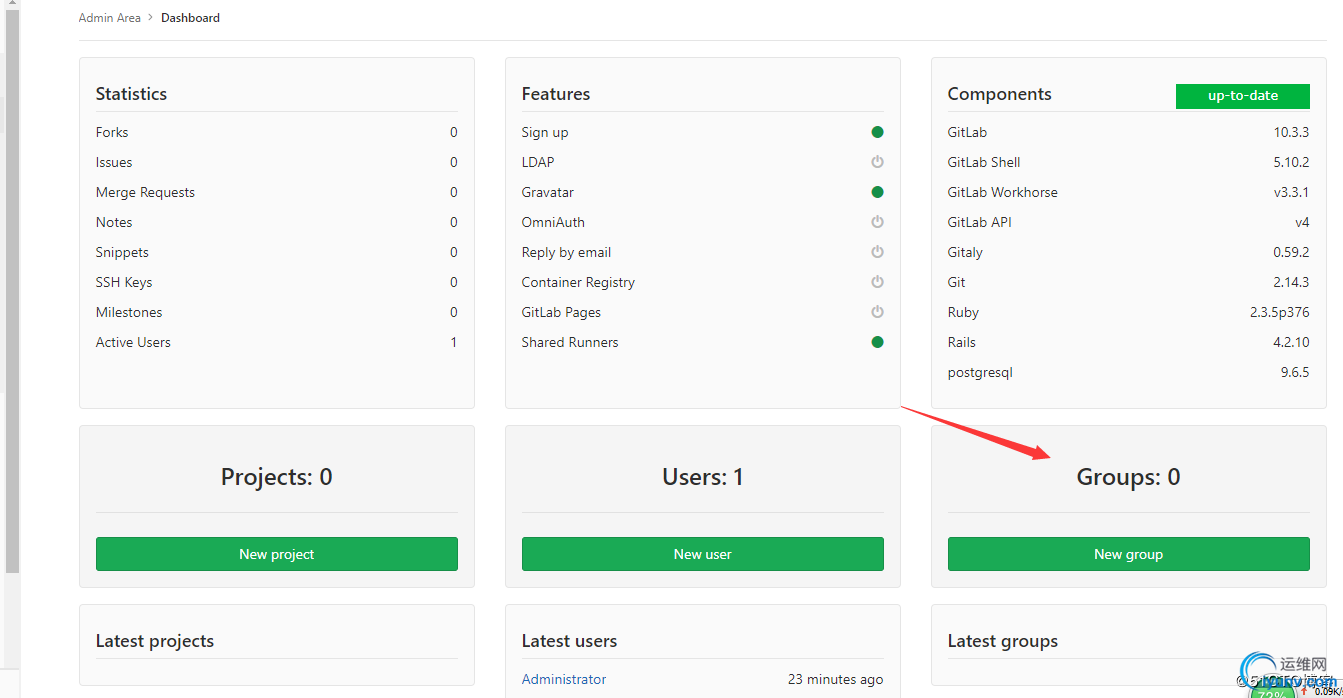Click the GitLab Pages power icon
Viewport: 1343px width, 698px height.
click(877, 312)
